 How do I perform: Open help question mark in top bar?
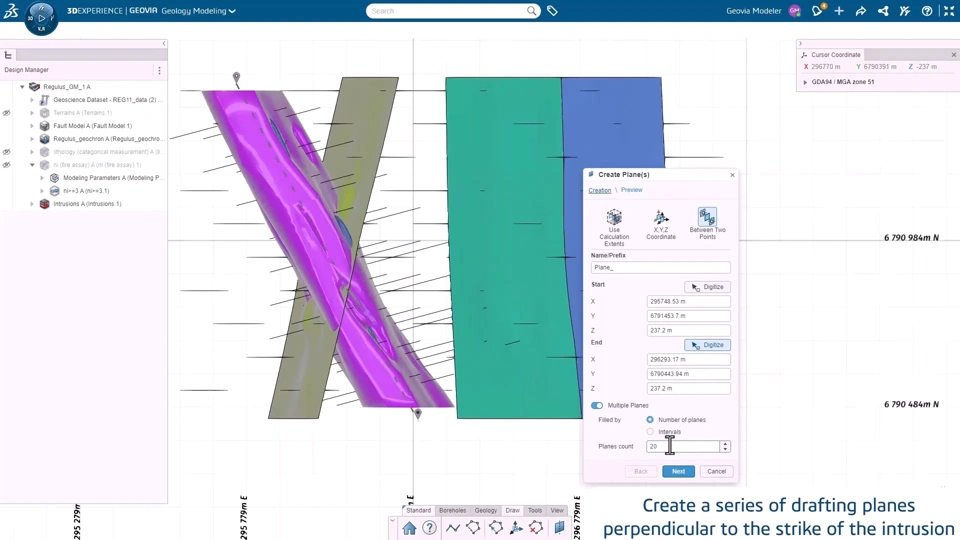(927, 11)
